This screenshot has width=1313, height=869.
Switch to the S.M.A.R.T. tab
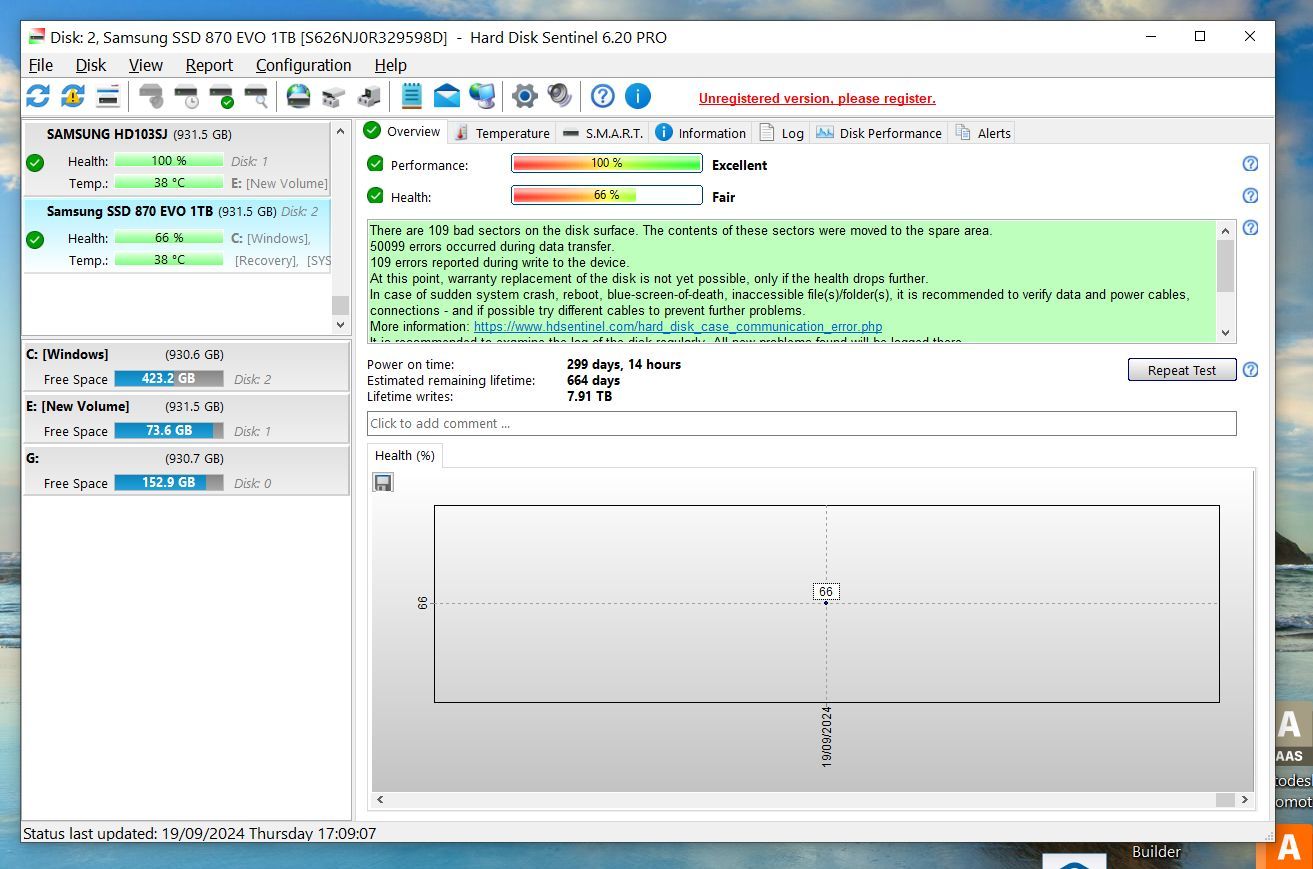coord(602,133)
